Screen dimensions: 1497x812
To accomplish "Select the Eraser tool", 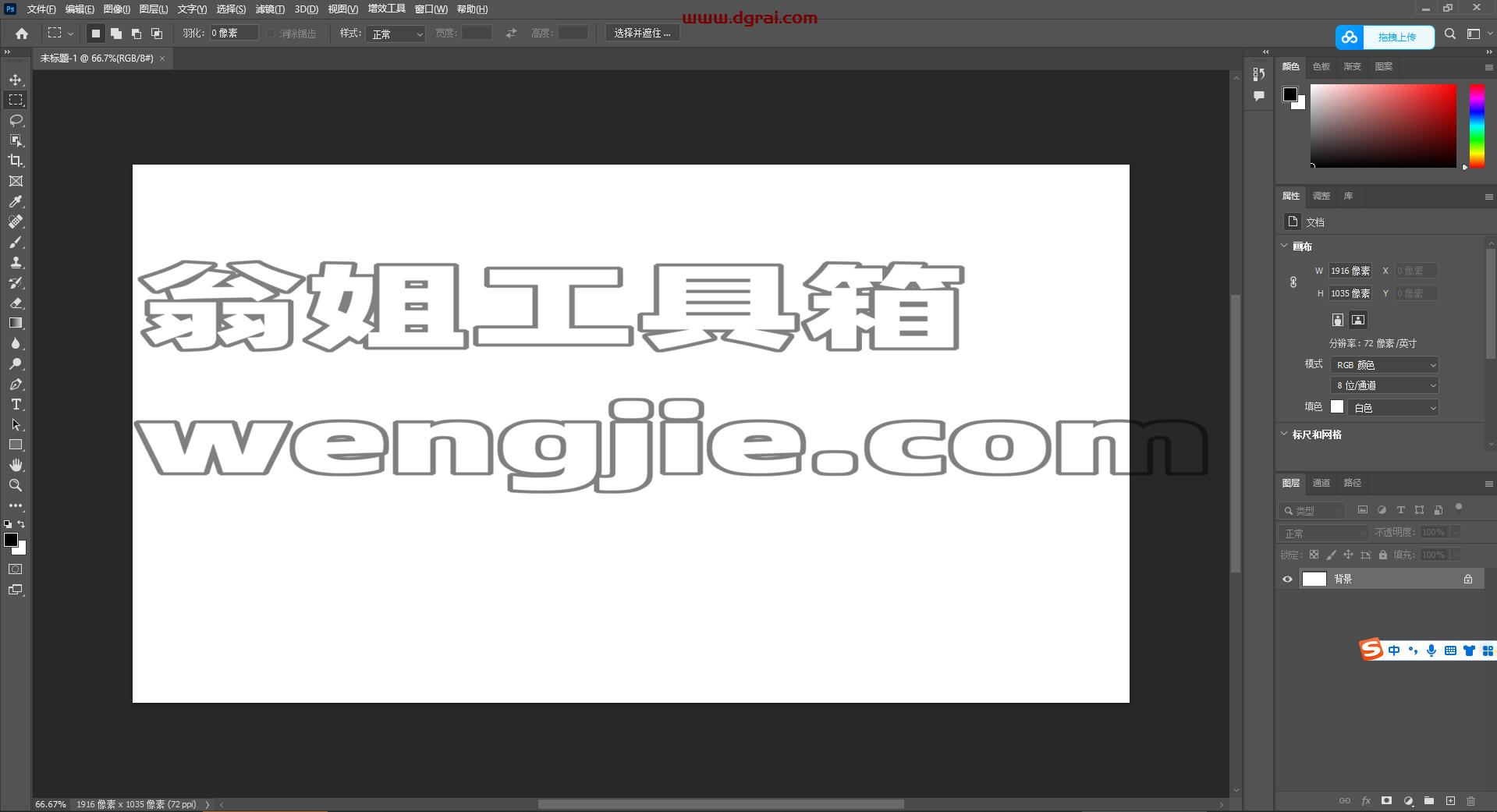I will tap(16, 303).
